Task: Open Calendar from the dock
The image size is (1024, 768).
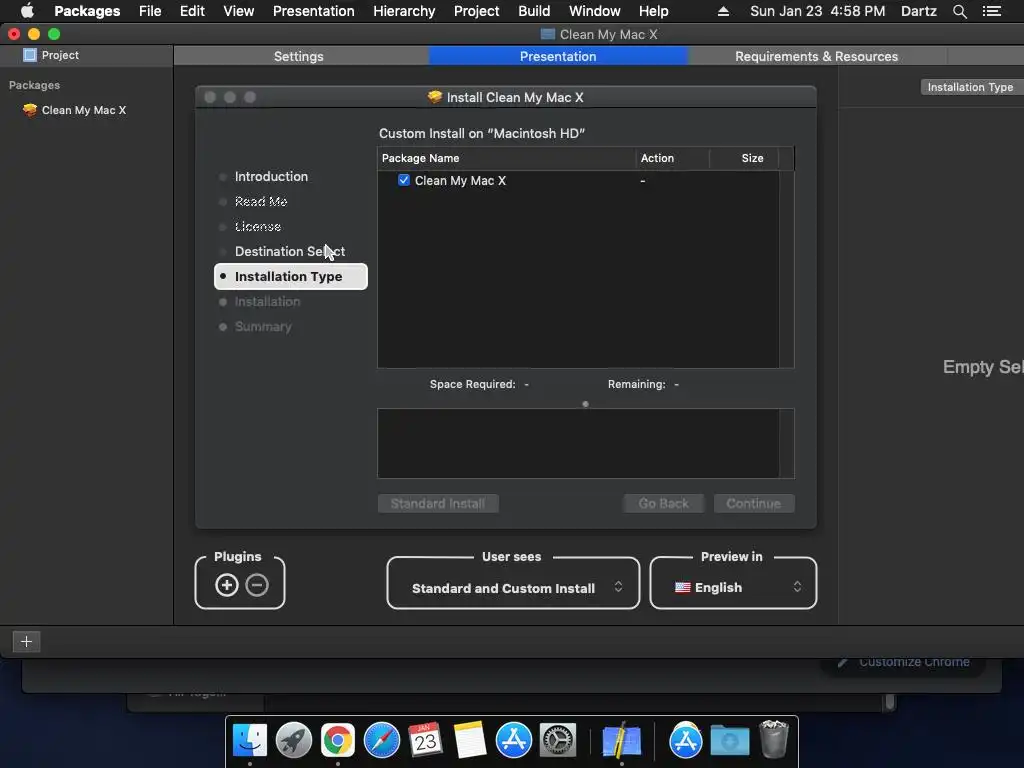Action: pyautogui.click(x=426, y=741)
